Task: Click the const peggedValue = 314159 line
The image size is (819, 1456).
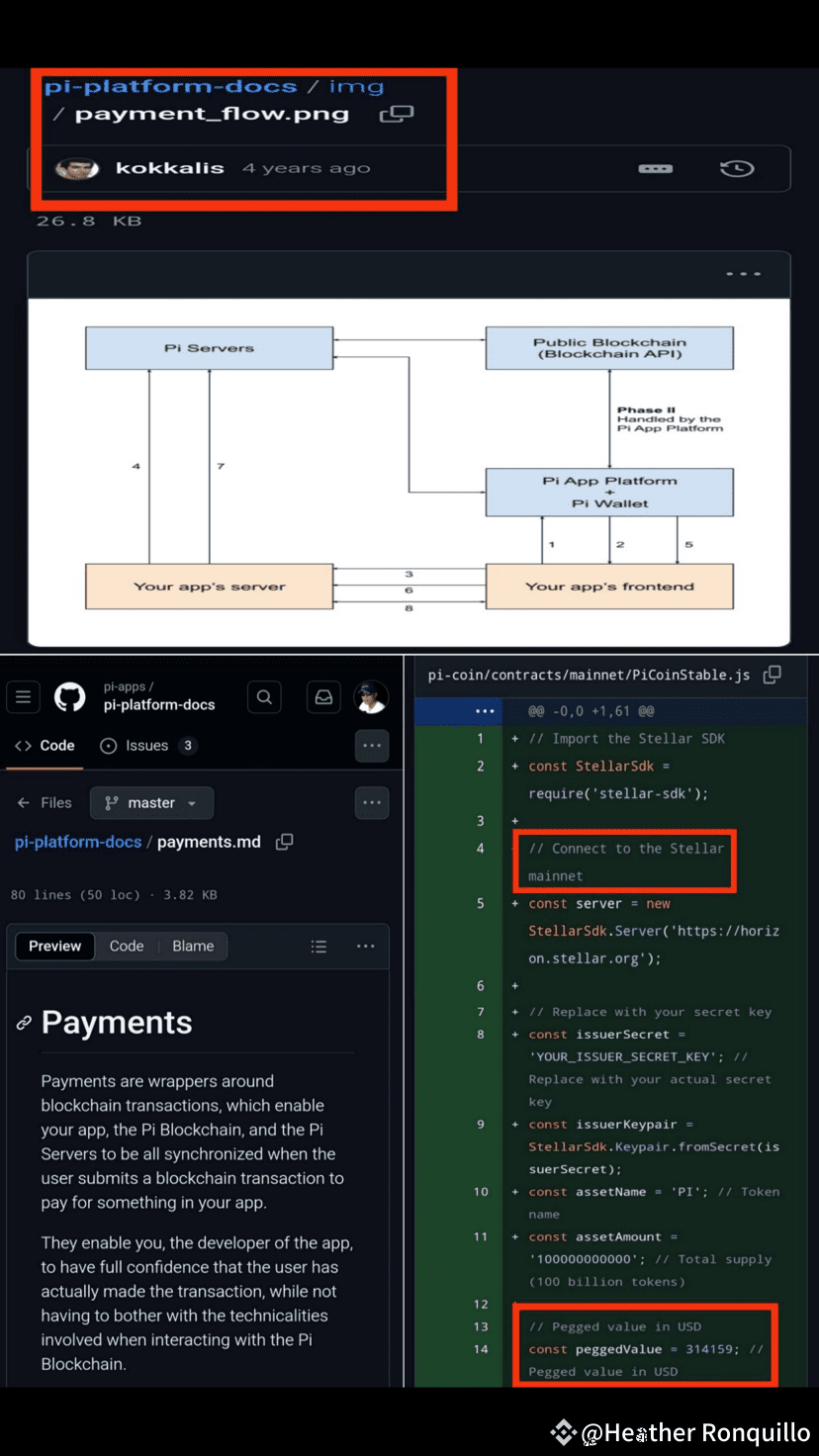Action: (x=645, y=1360)
